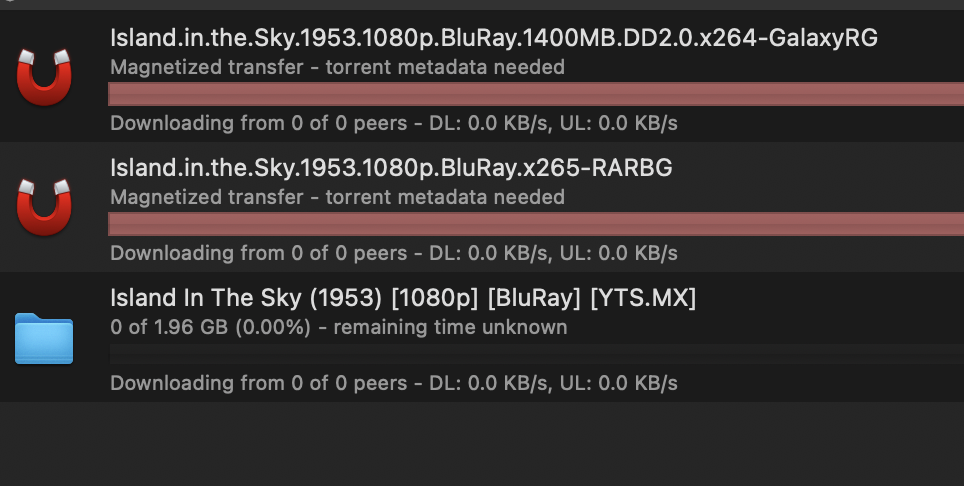
Task: Click the empty progress bar of YTS.MX torrent
Action: [535, 353]
